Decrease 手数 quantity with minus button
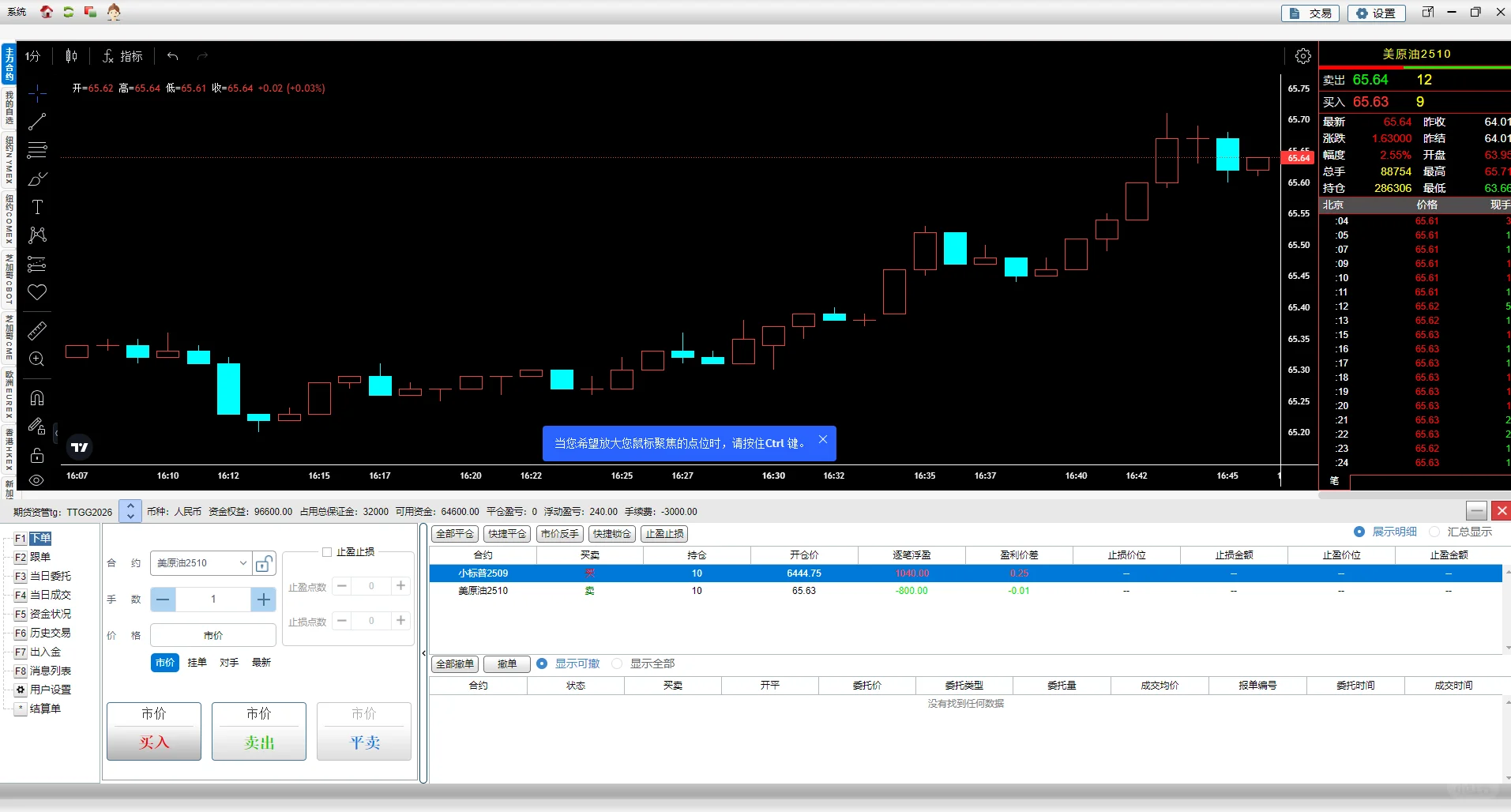Image resolution: width=1511 pixels, height=812 pixels. point(163,600)
